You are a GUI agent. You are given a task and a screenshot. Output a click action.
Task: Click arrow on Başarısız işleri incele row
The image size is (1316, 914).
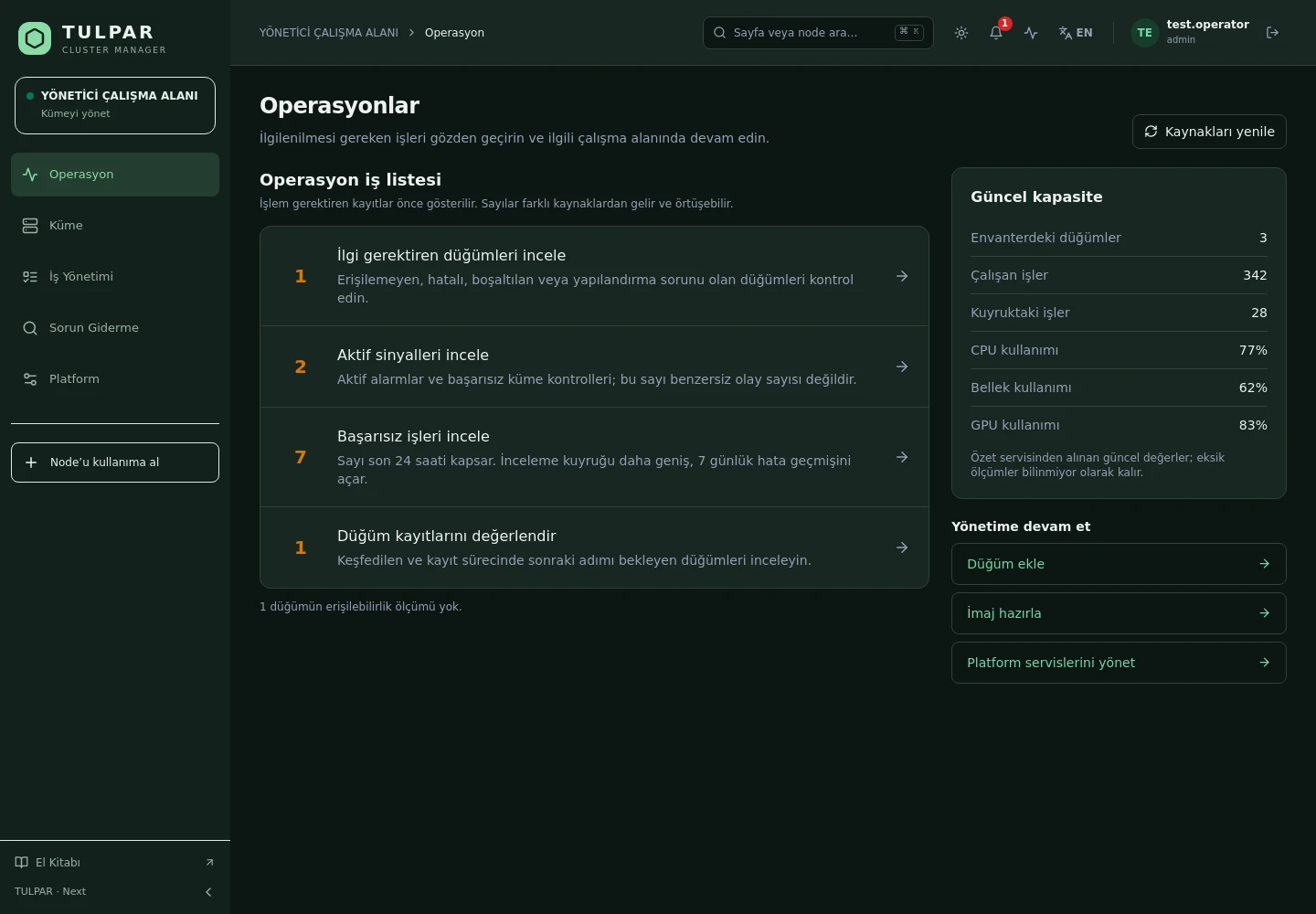pyautogui.click(x=902, y=457)
